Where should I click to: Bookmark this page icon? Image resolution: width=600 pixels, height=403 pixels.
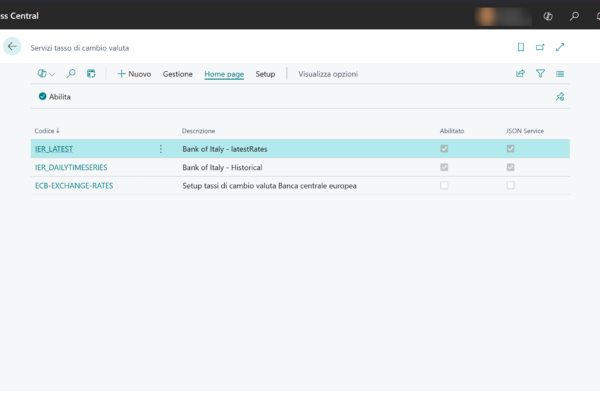[520, 47]
